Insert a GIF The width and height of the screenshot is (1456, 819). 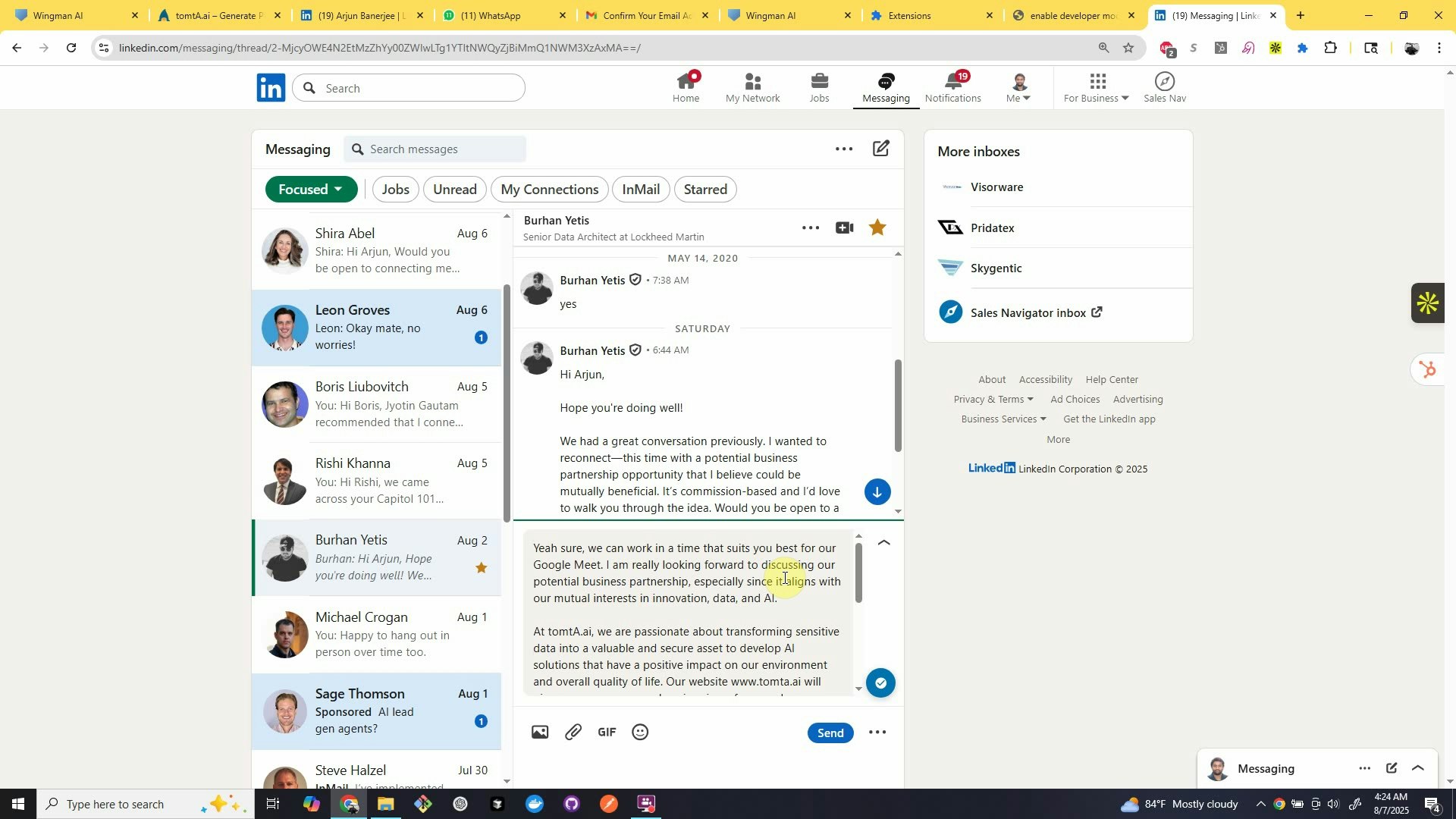click(x=607, y=733)
